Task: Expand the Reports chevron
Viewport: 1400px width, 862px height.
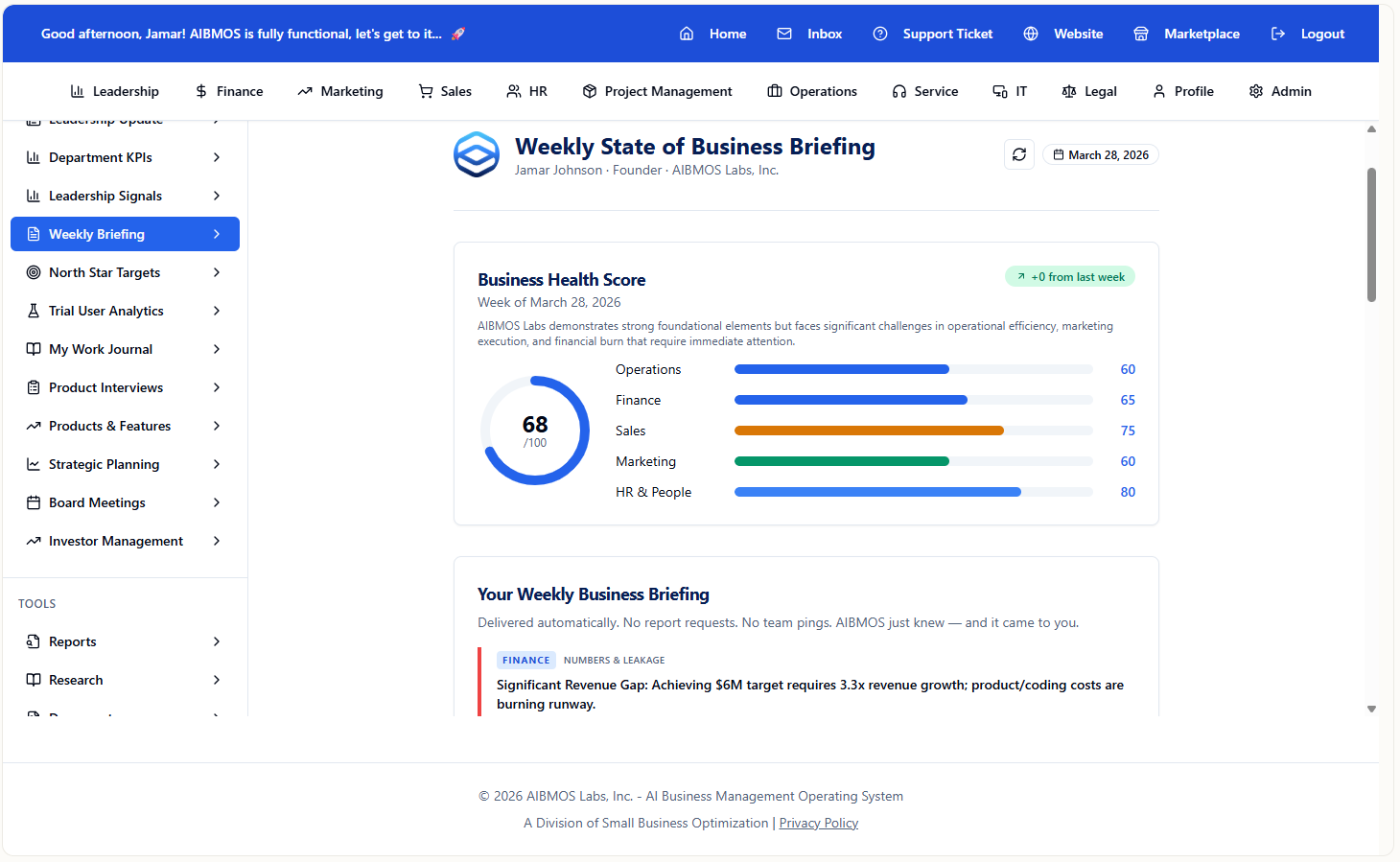Action: tap(217, 641)
